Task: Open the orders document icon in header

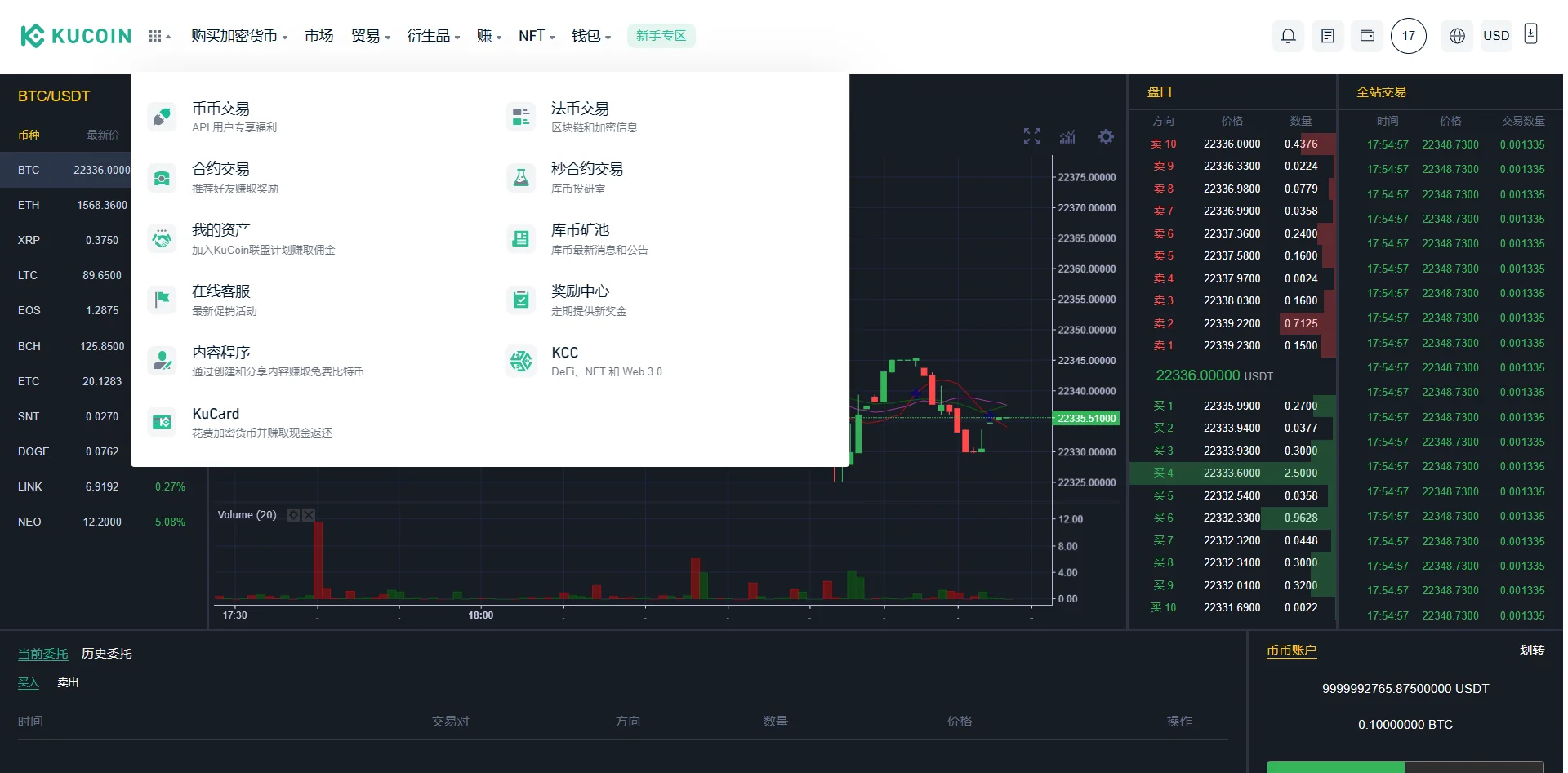Action: pyautogui.click(x=1328, y=36)
